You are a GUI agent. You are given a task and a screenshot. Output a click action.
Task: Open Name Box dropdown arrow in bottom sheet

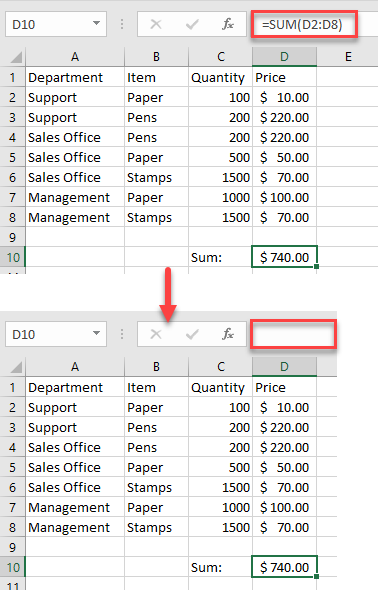point(97,333)
